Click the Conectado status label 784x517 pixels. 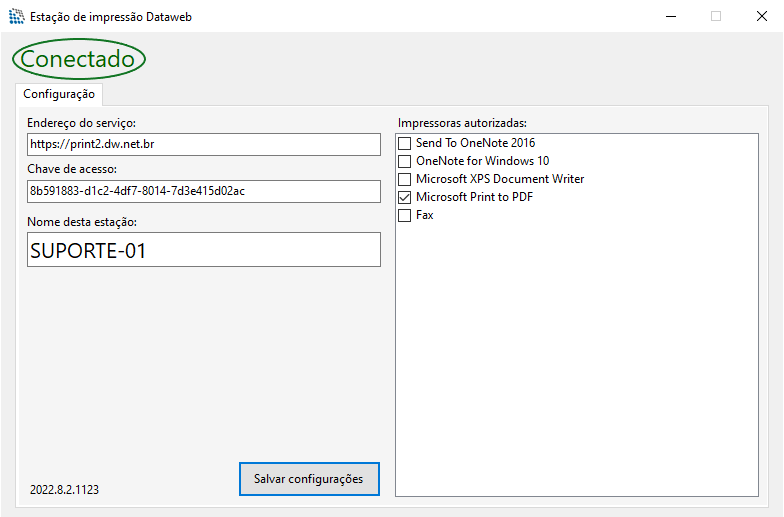[78, 59]
